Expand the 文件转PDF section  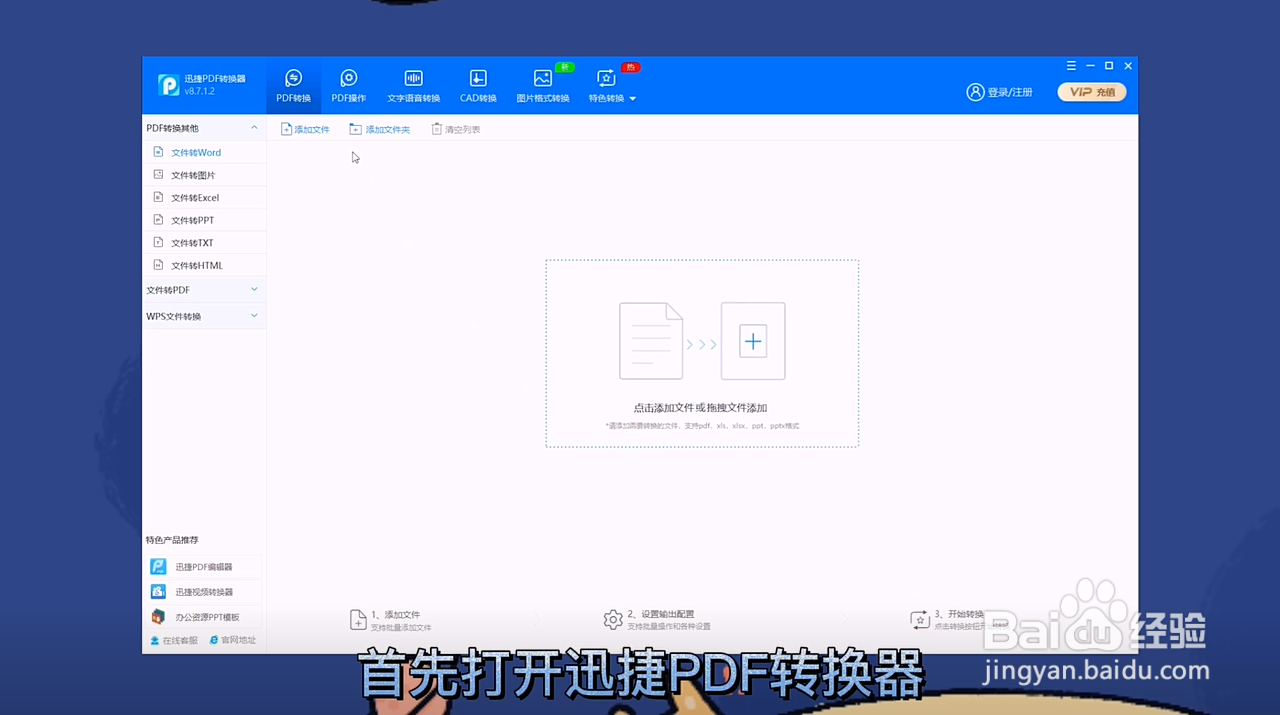(204, 289)
